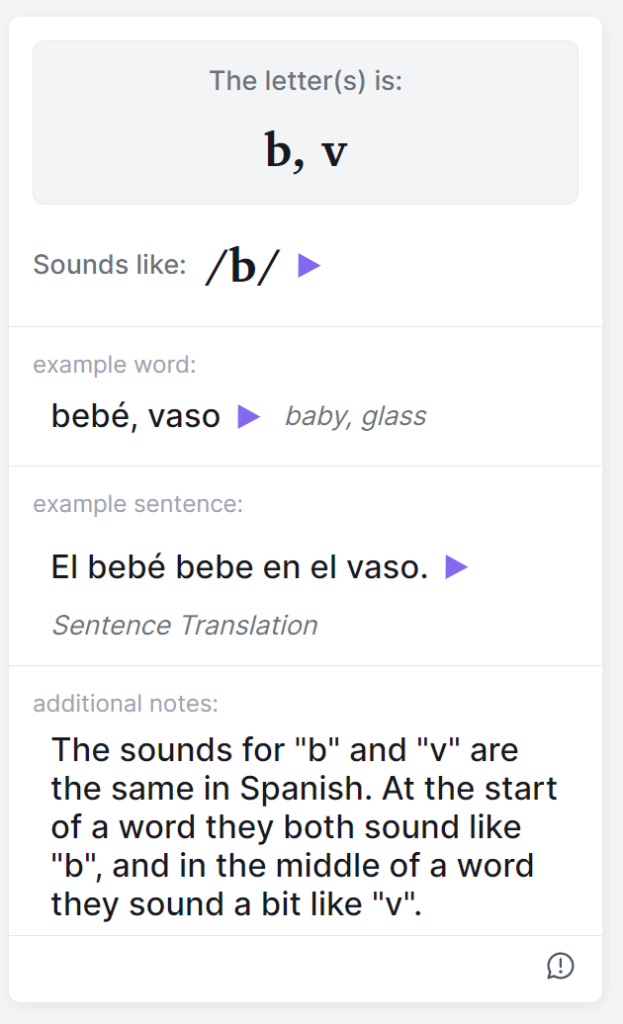Viewport: 623px width, 1024px height.
Task: Select the example word "bebé, vaso"
Action: click(x=135, y=417)
